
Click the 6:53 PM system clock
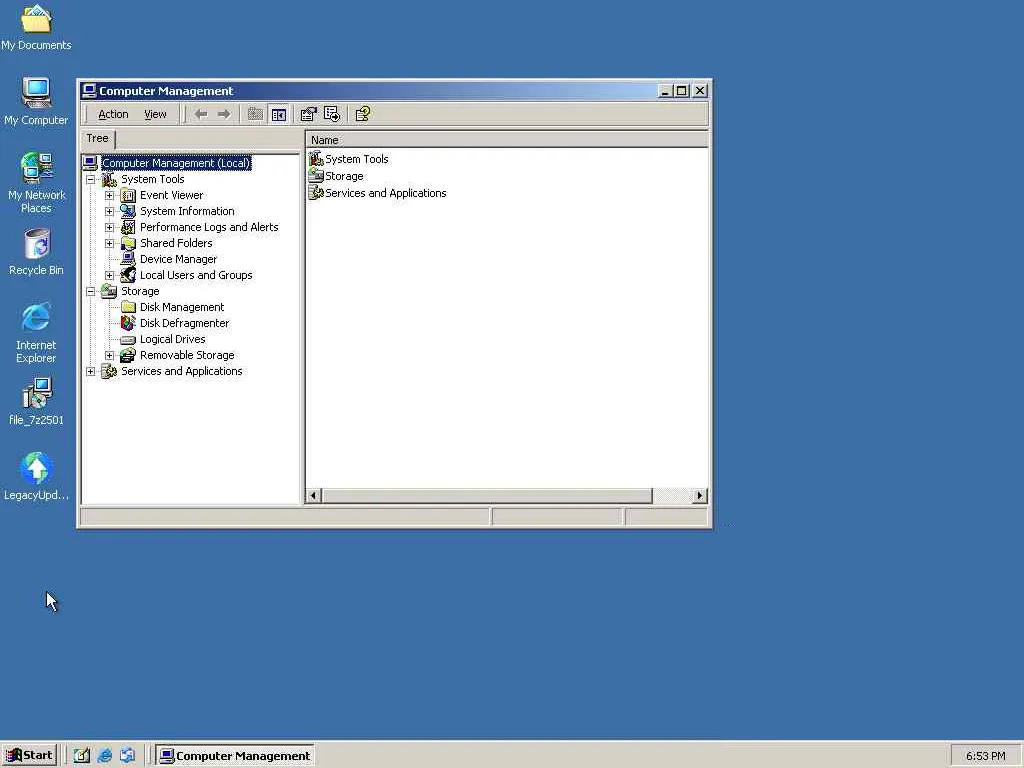click(x=985, y=756)
